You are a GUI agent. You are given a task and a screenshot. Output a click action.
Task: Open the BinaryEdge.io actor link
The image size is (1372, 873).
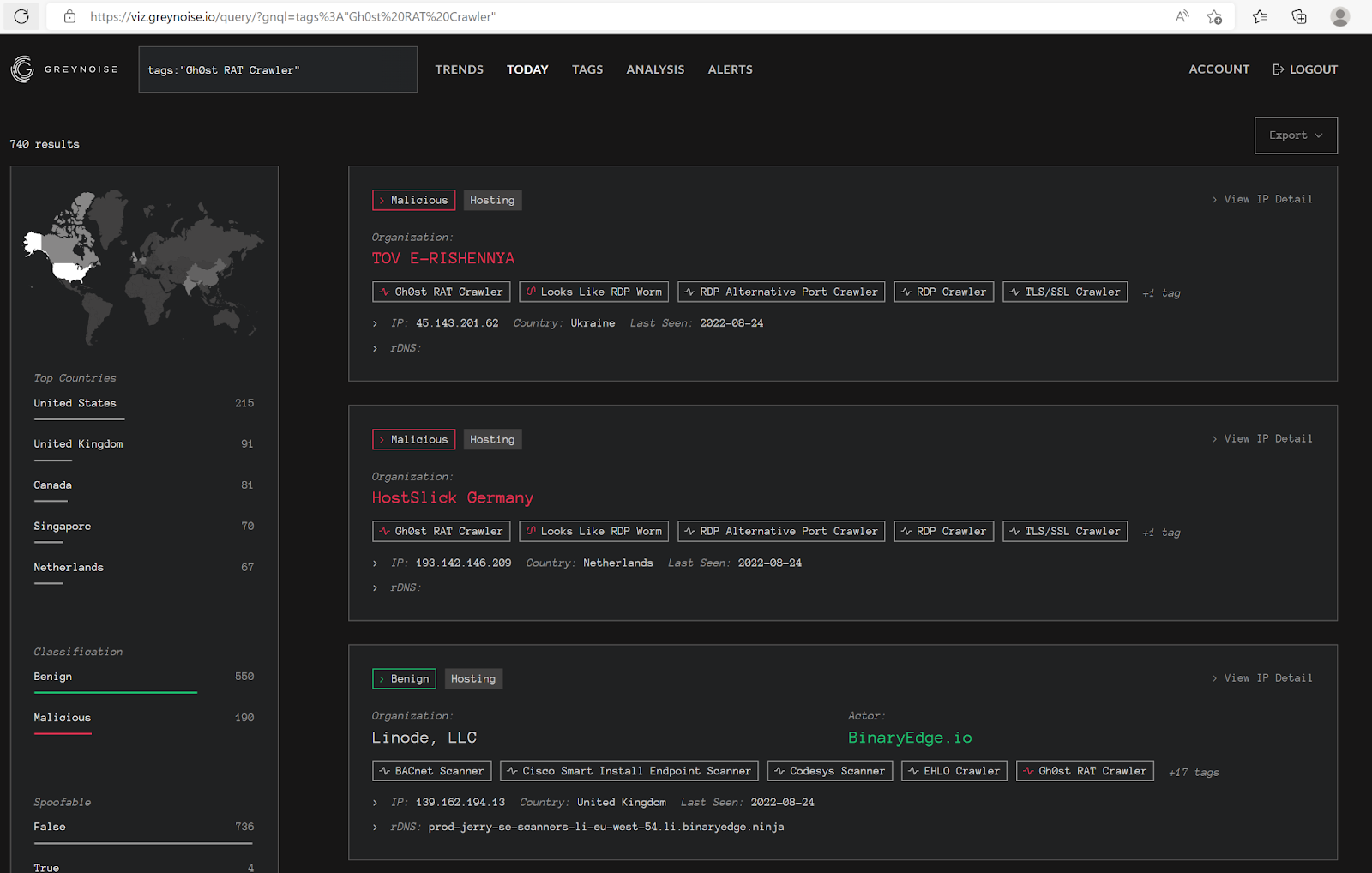click(910, 738)
